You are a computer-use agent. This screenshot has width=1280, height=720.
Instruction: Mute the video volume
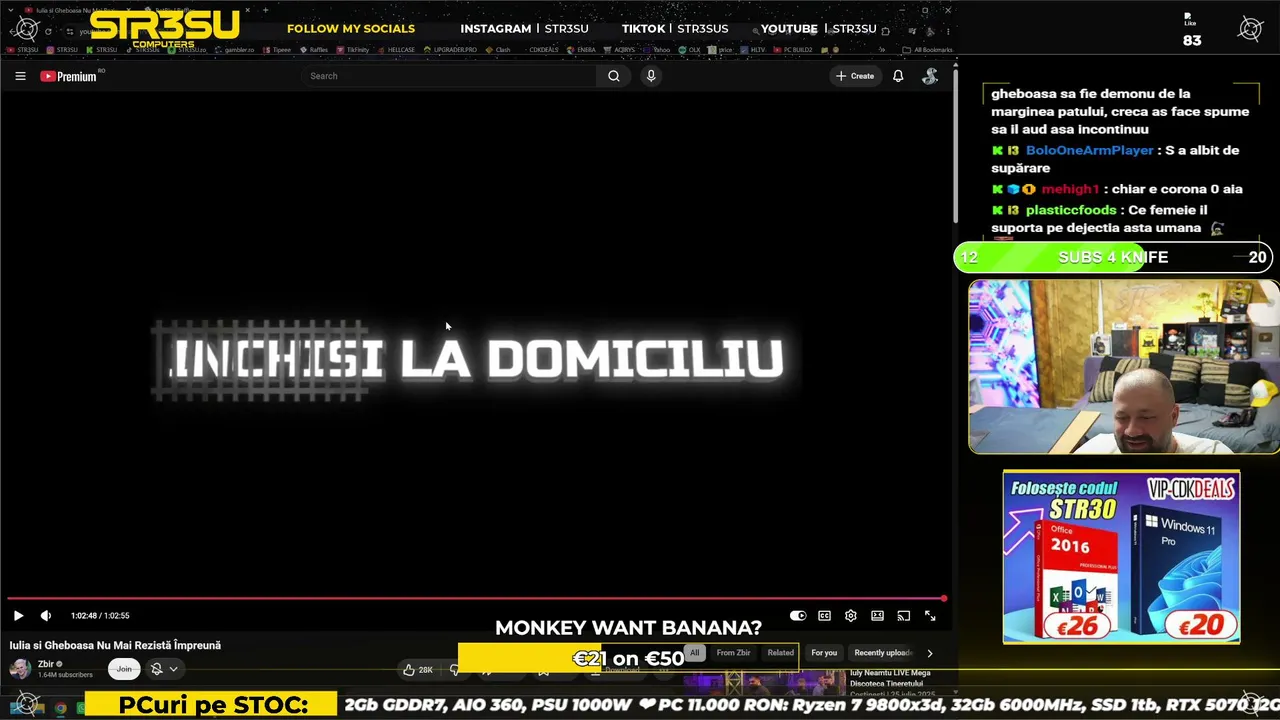46,616
